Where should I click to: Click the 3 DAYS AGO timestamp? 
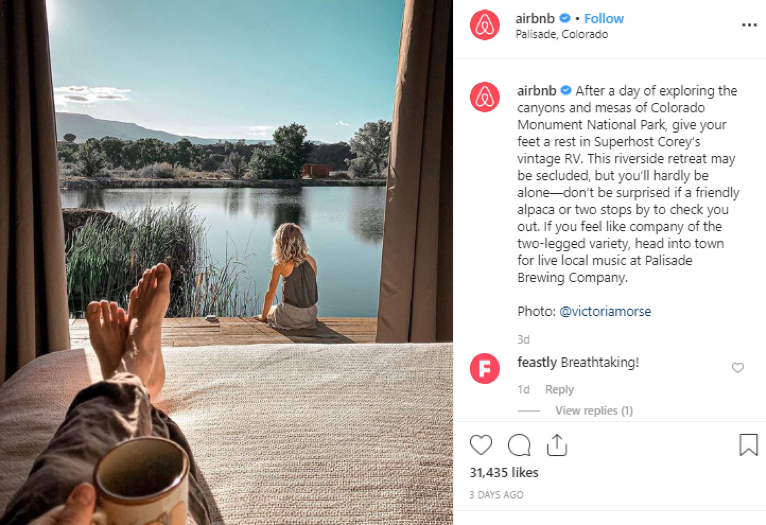pyautogui.click(x=496, y=495)
